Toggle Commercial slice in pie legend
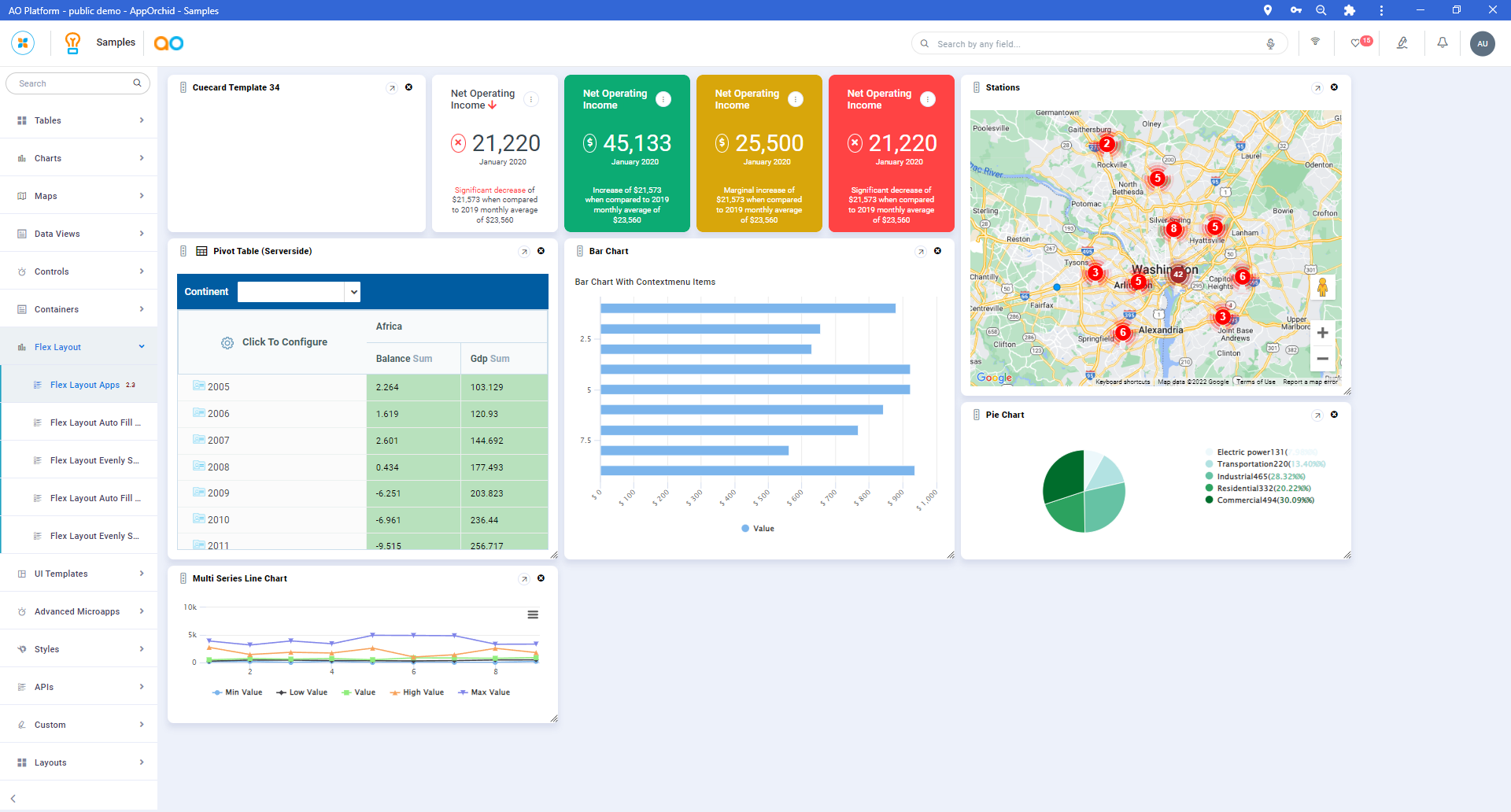Screen dimensions: 1511x812 (1259, 500)
